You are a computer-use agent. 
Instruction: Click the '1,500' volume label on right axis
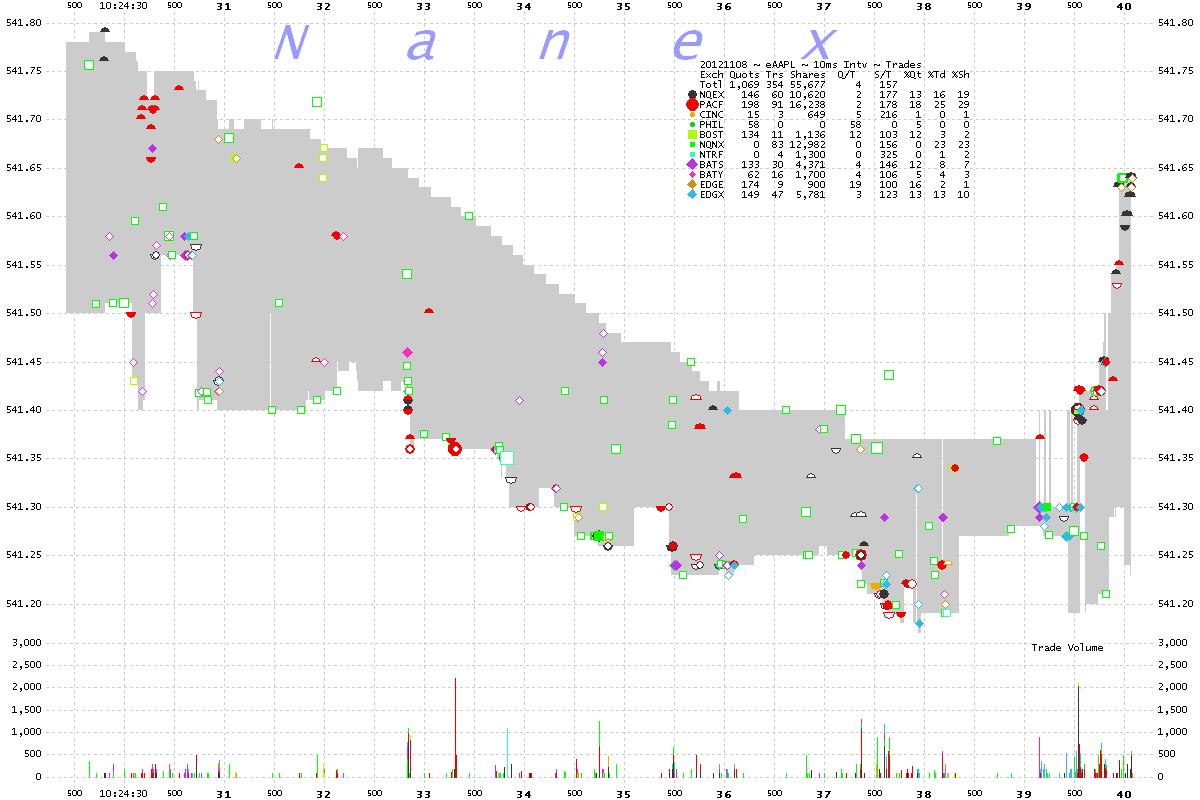tap(1170, 710)
